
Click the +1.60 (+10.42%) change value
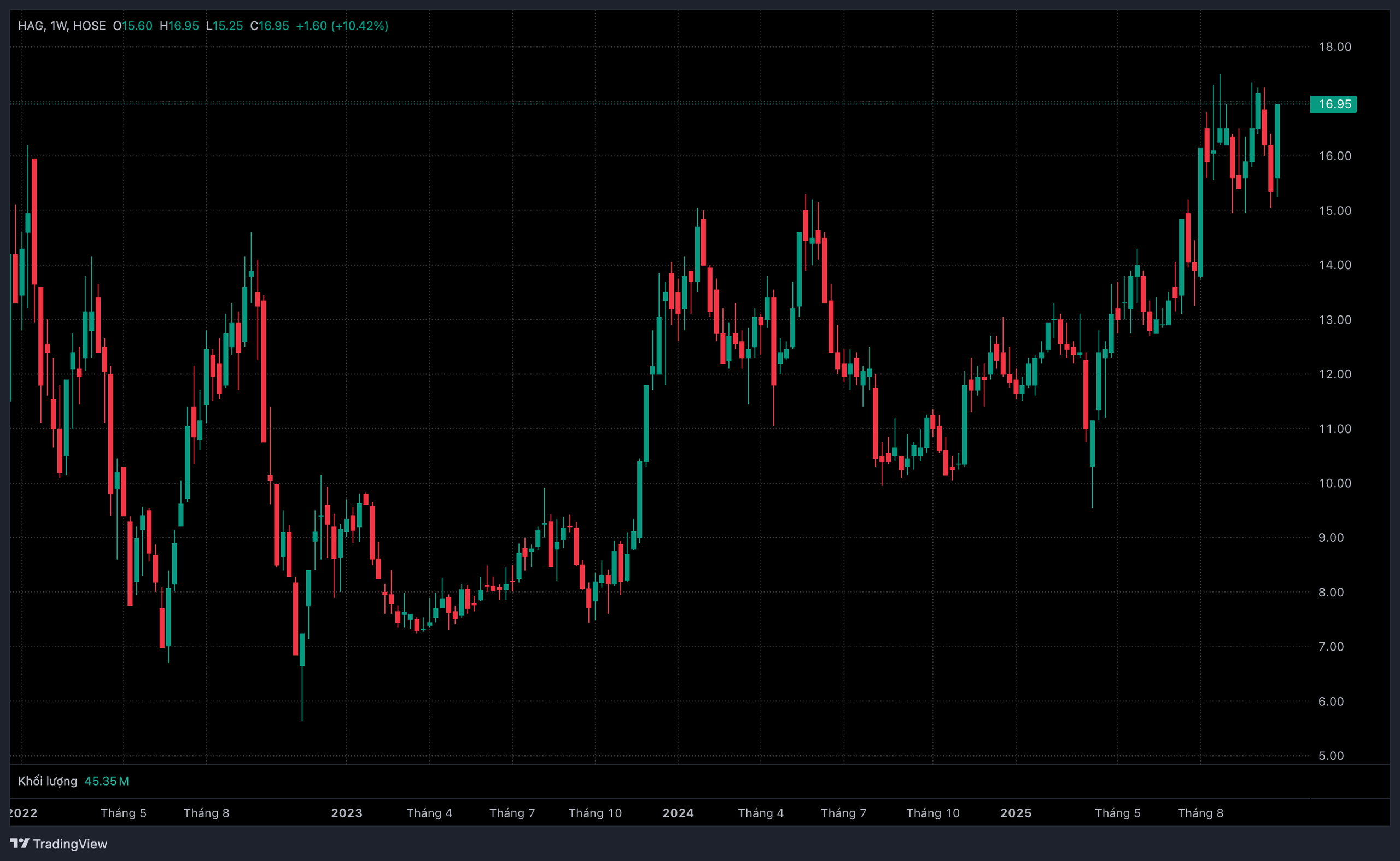pos(342,26)
